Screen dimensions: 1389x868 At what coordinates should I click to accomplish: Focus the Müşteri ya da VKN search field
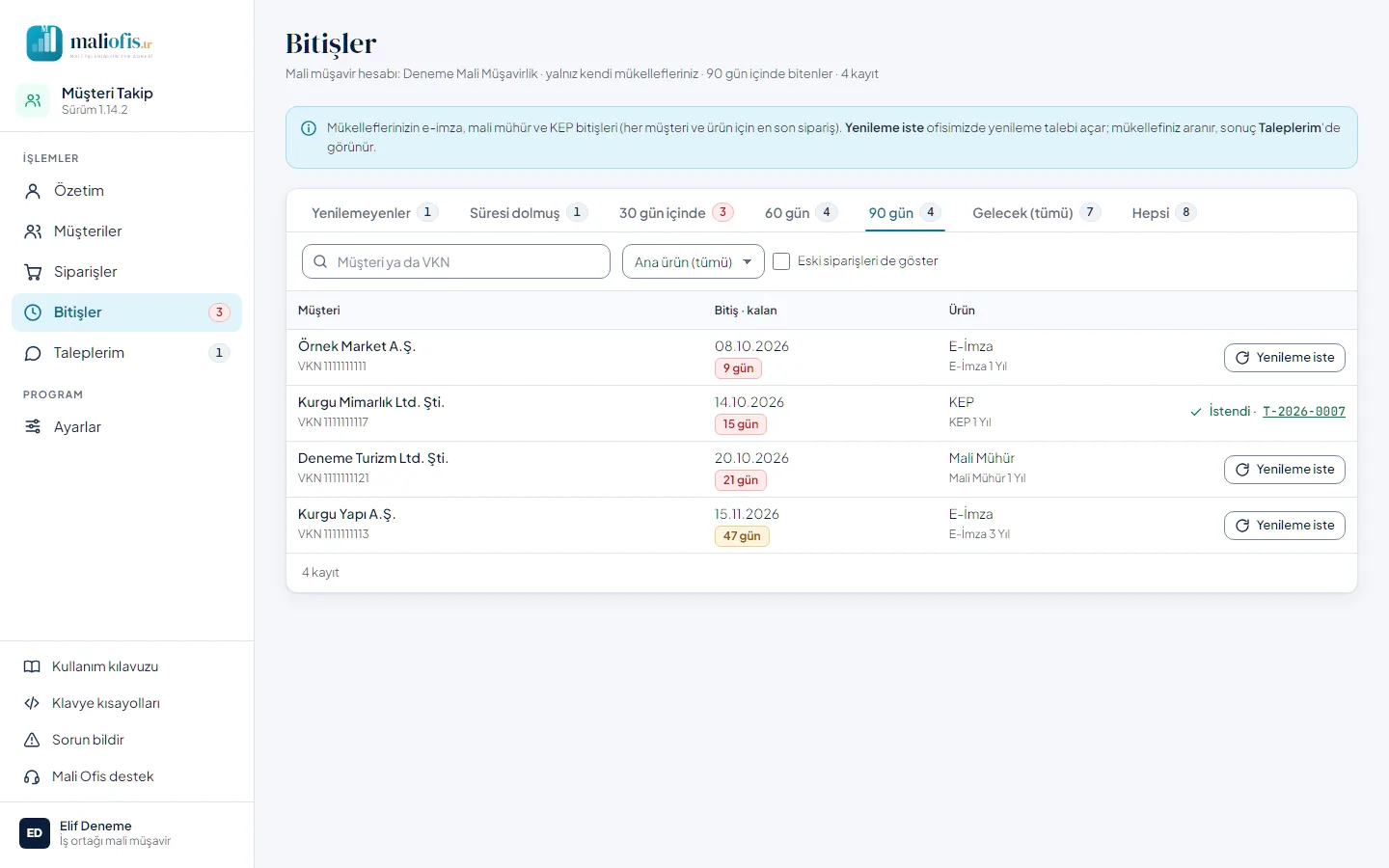tap(456, 261)
